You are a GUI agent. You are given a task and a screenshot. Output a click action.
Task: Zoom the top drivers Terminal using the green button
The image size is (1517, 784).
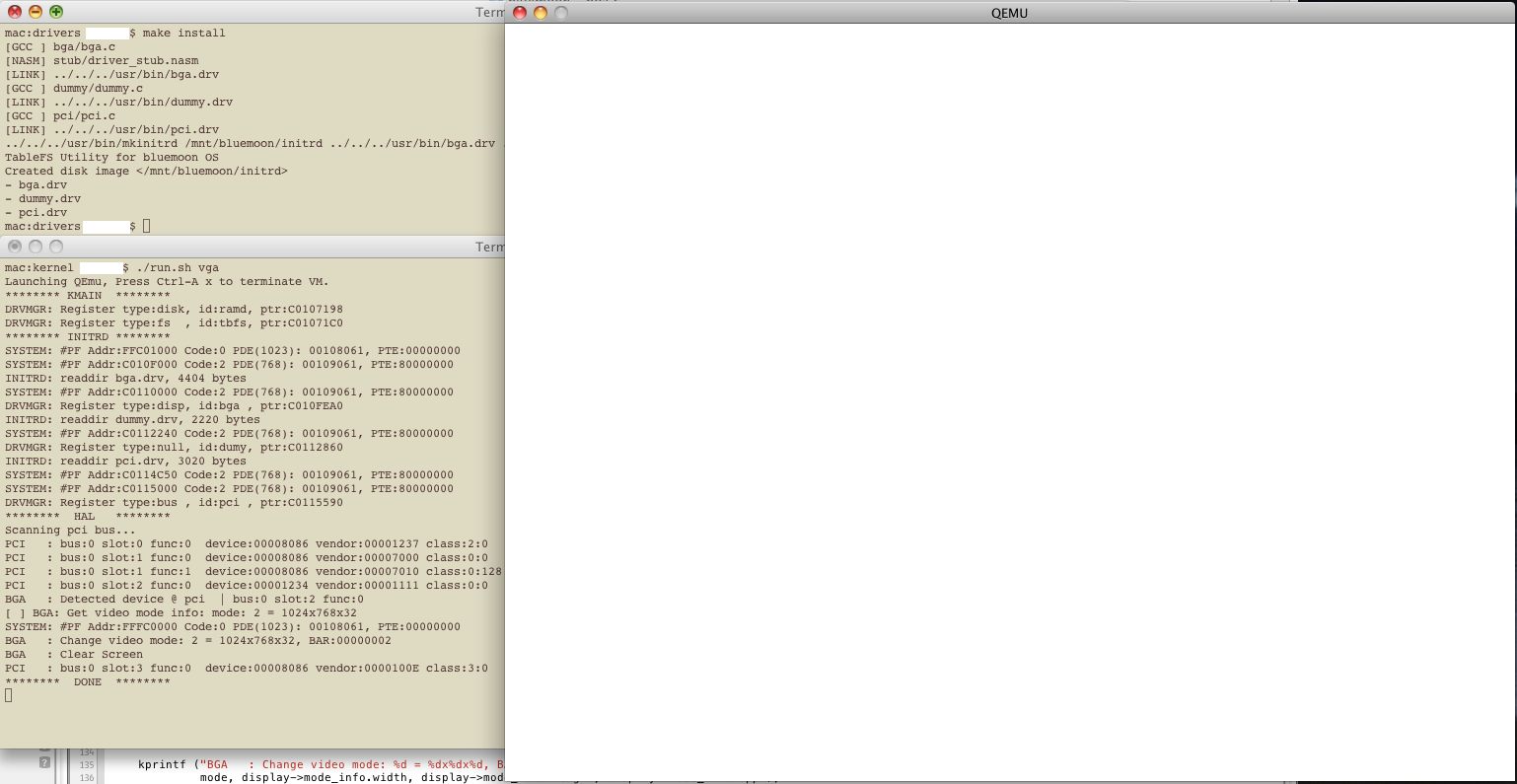click(x=56, y=12)
